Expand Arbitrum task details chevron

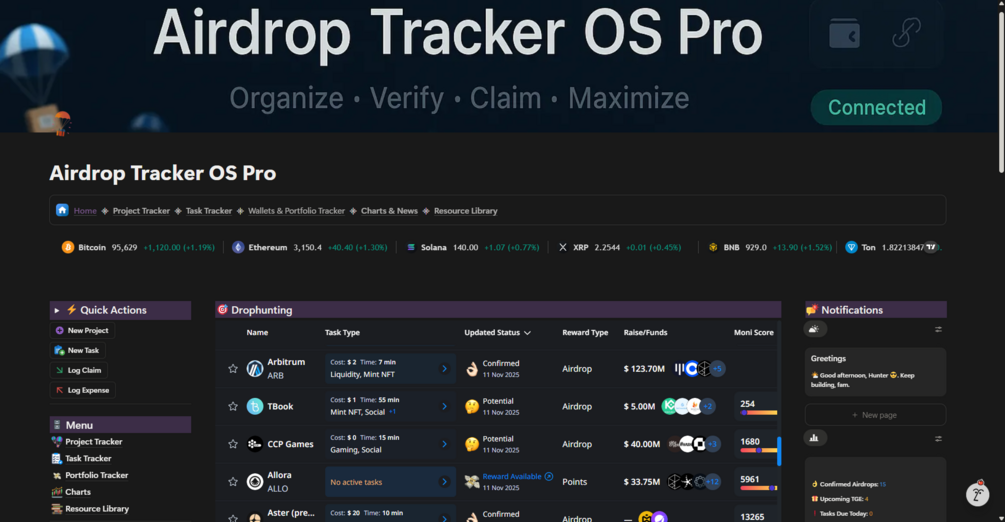(444, 369)
